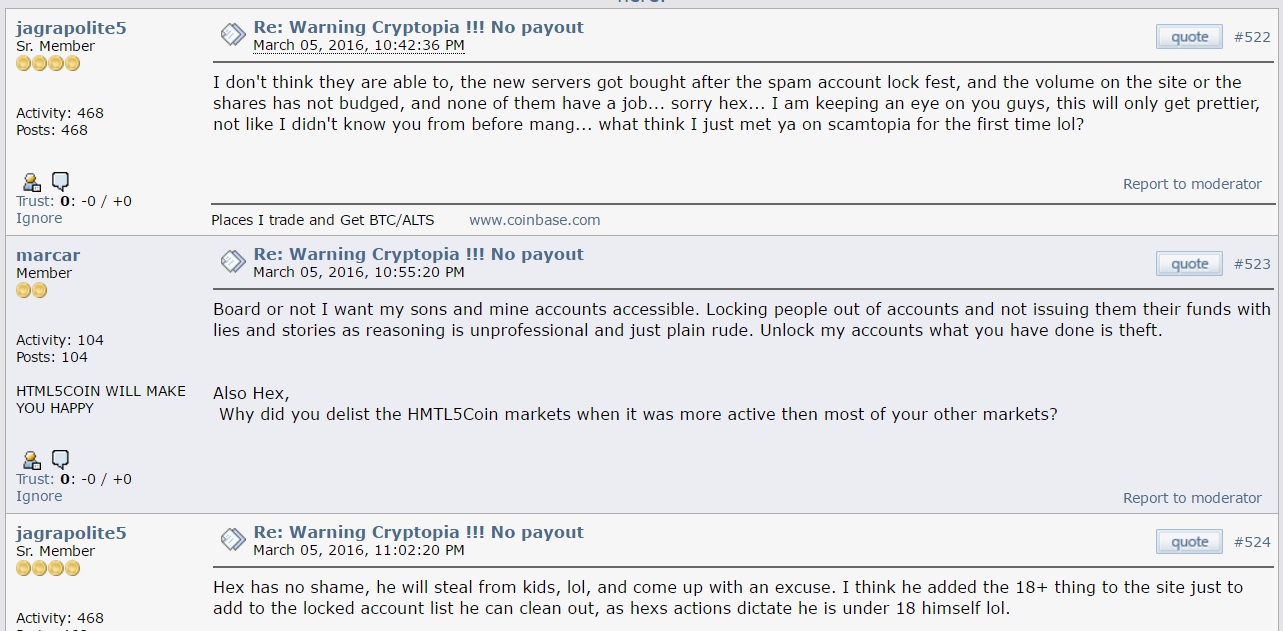Click the message icon beside the post #524 title
This screenshot has height=631, width=1283.
[232, 540]
